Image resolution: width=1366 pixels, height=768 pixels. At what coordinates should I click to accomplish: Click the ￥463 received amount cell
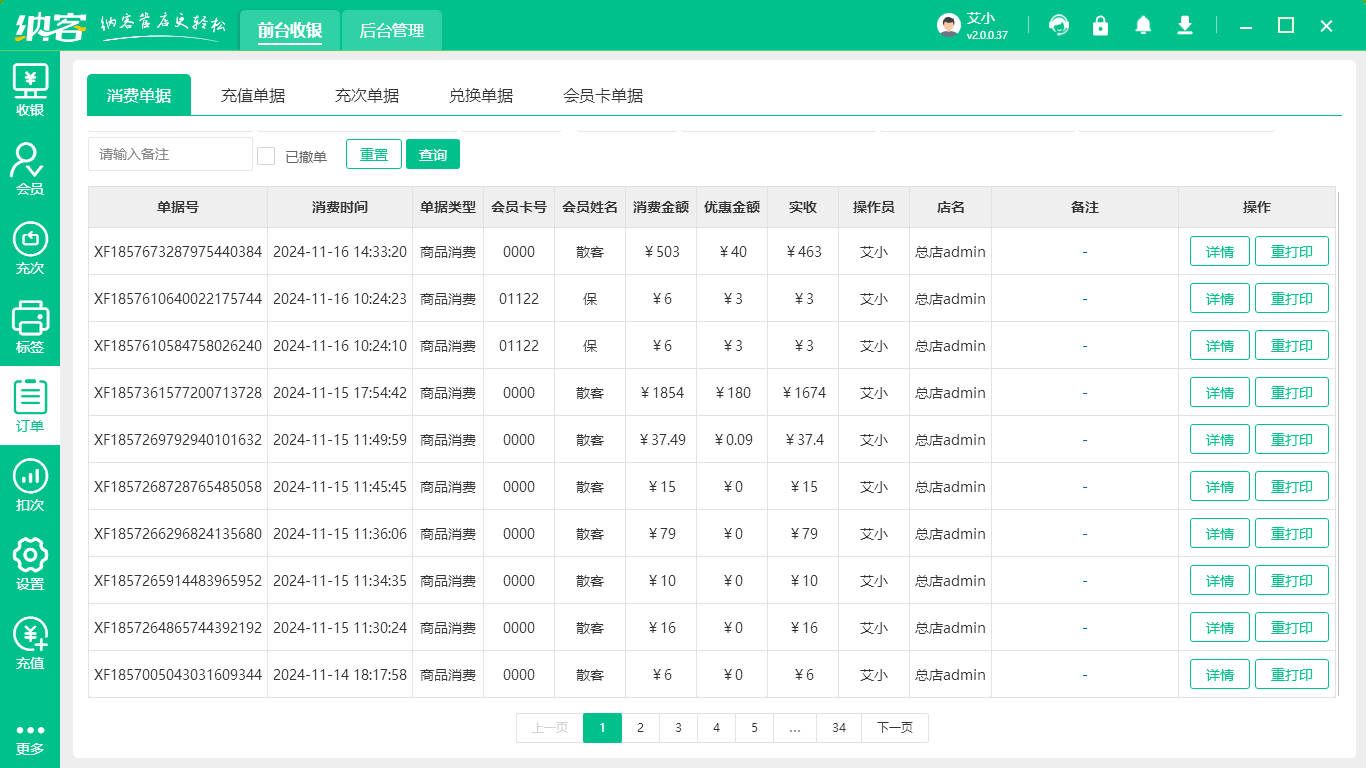coord(803,252)
